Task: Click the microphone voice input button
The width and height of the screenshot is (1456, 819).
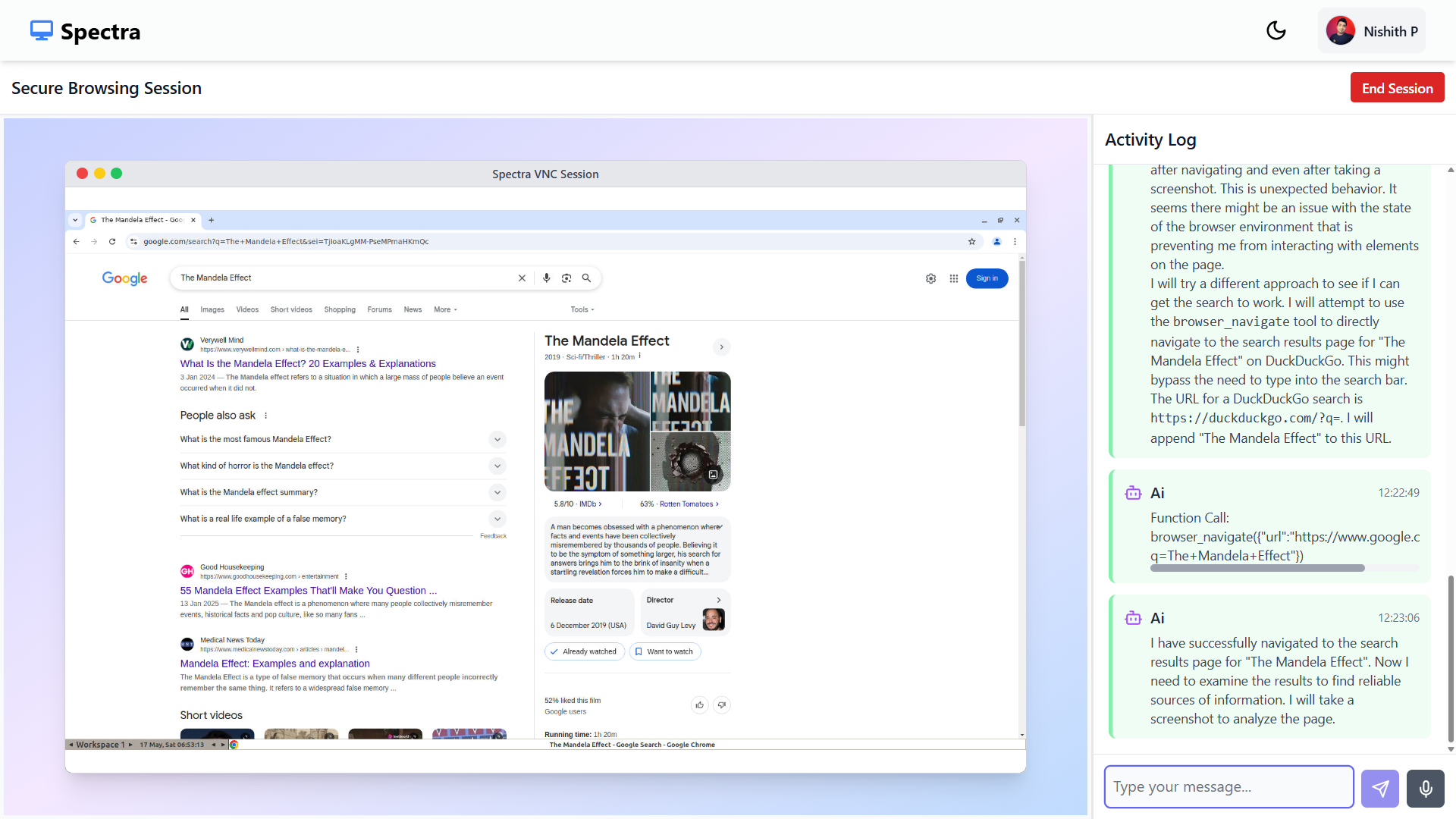Action: click(x=1425, y=788)
